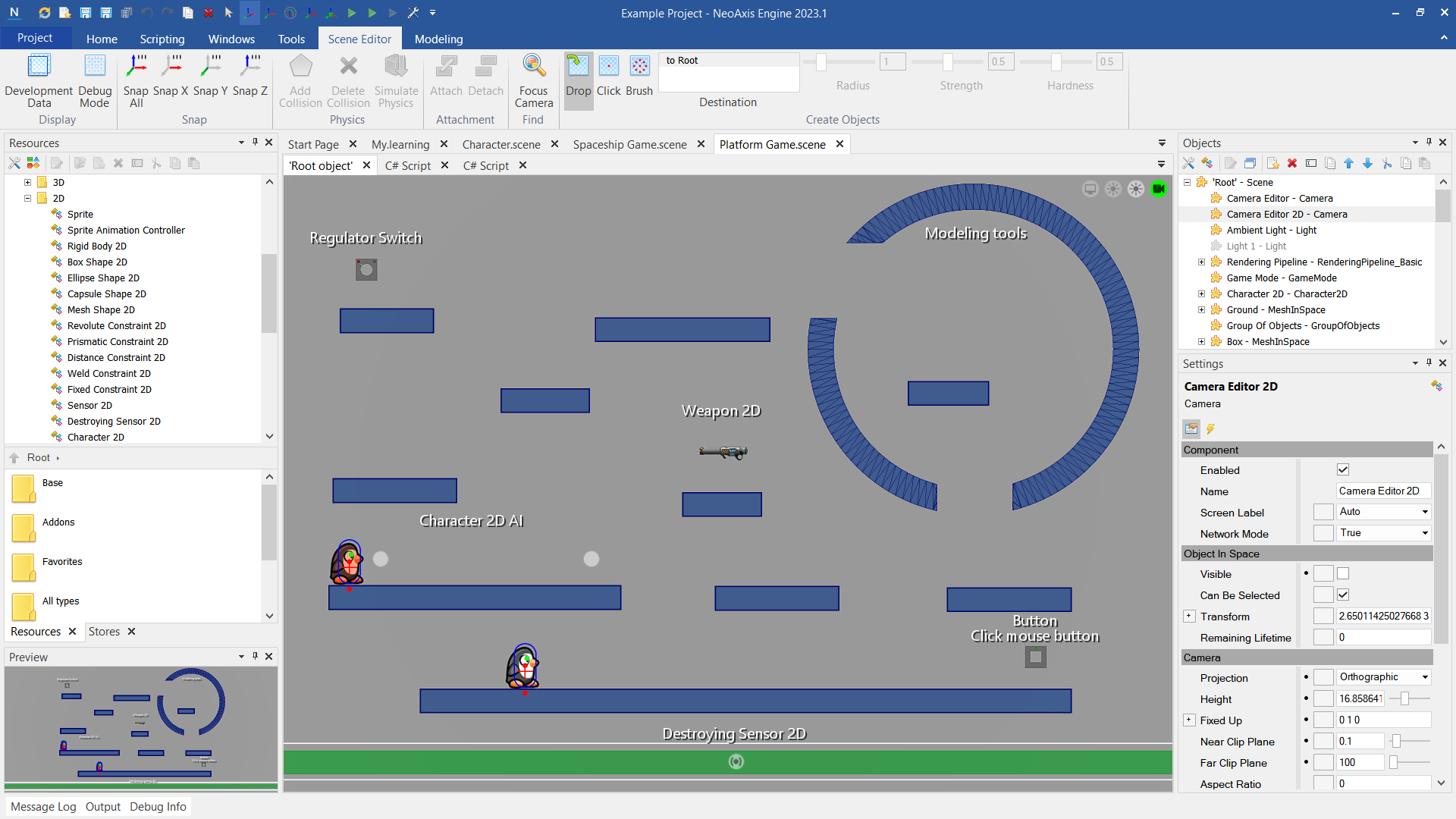Toggle Visible checkbox
Image resolution: width=1456 pixels, height=819 pixels.
click(x=1343, y=574)
